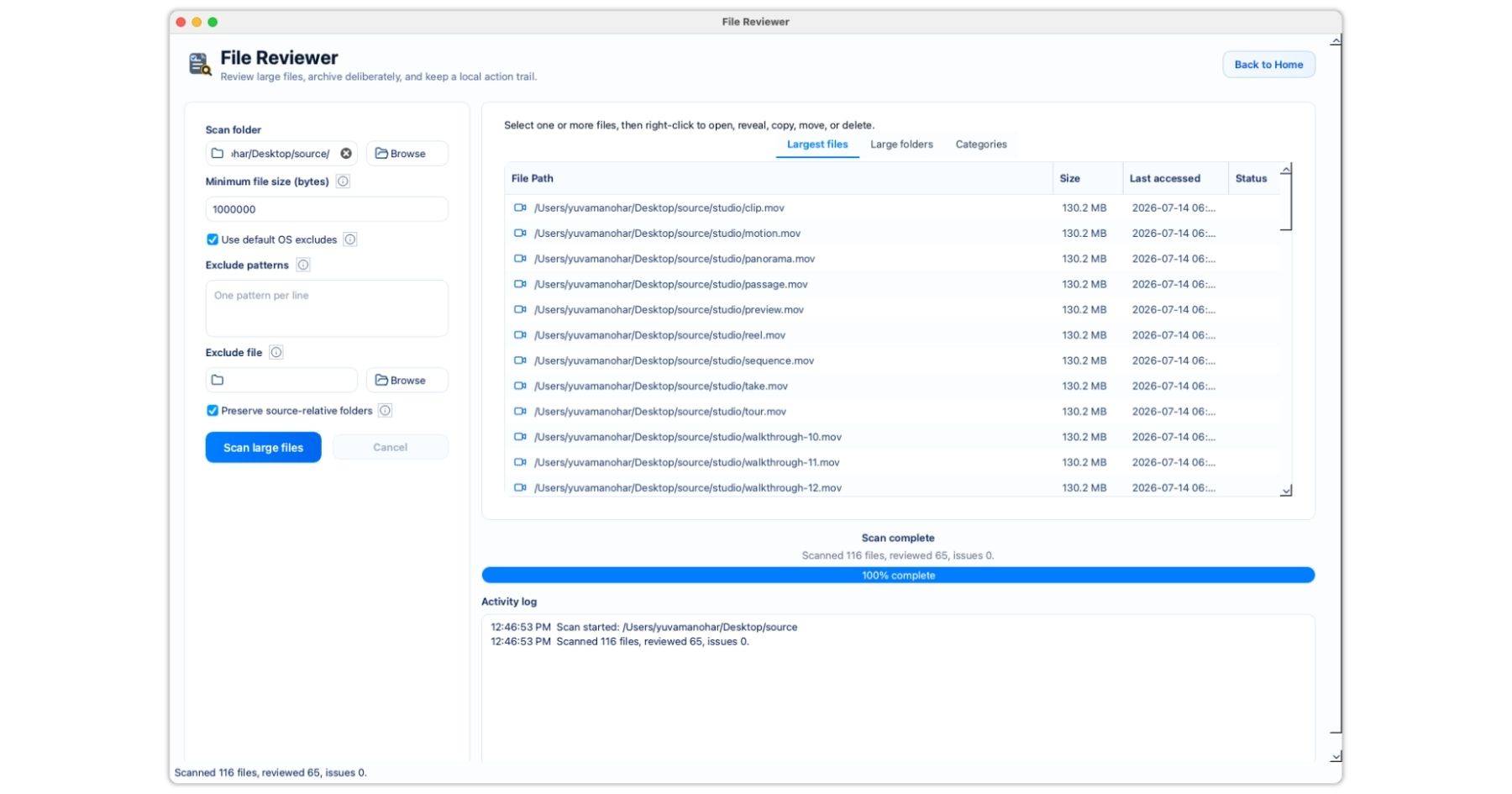Click video icon for clip.mov row
This screenshot has height=794, width=1512.
click(520, 208)
